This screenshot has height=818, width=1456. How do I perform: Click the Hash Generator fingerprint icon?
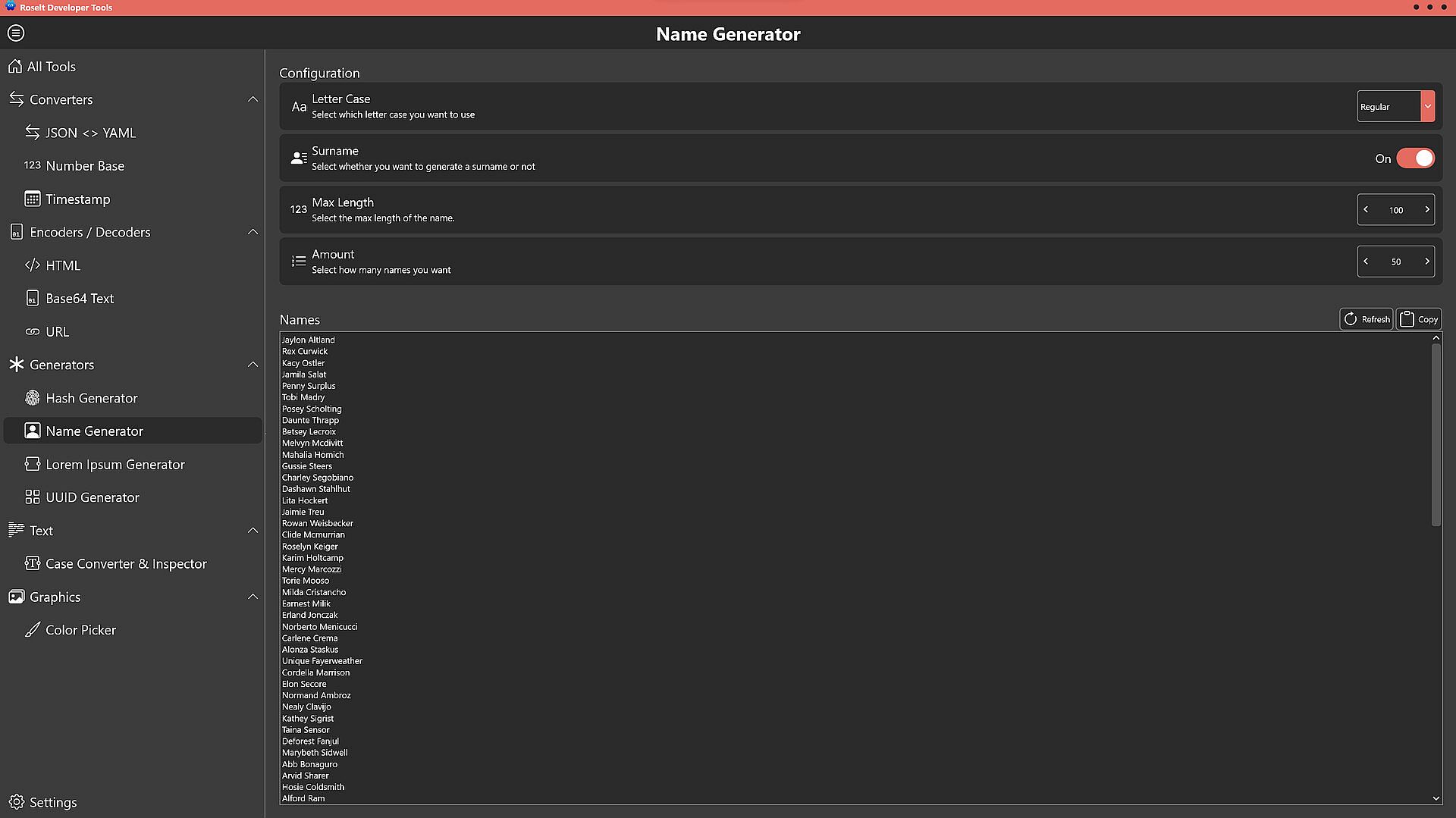tap(32, 398)
